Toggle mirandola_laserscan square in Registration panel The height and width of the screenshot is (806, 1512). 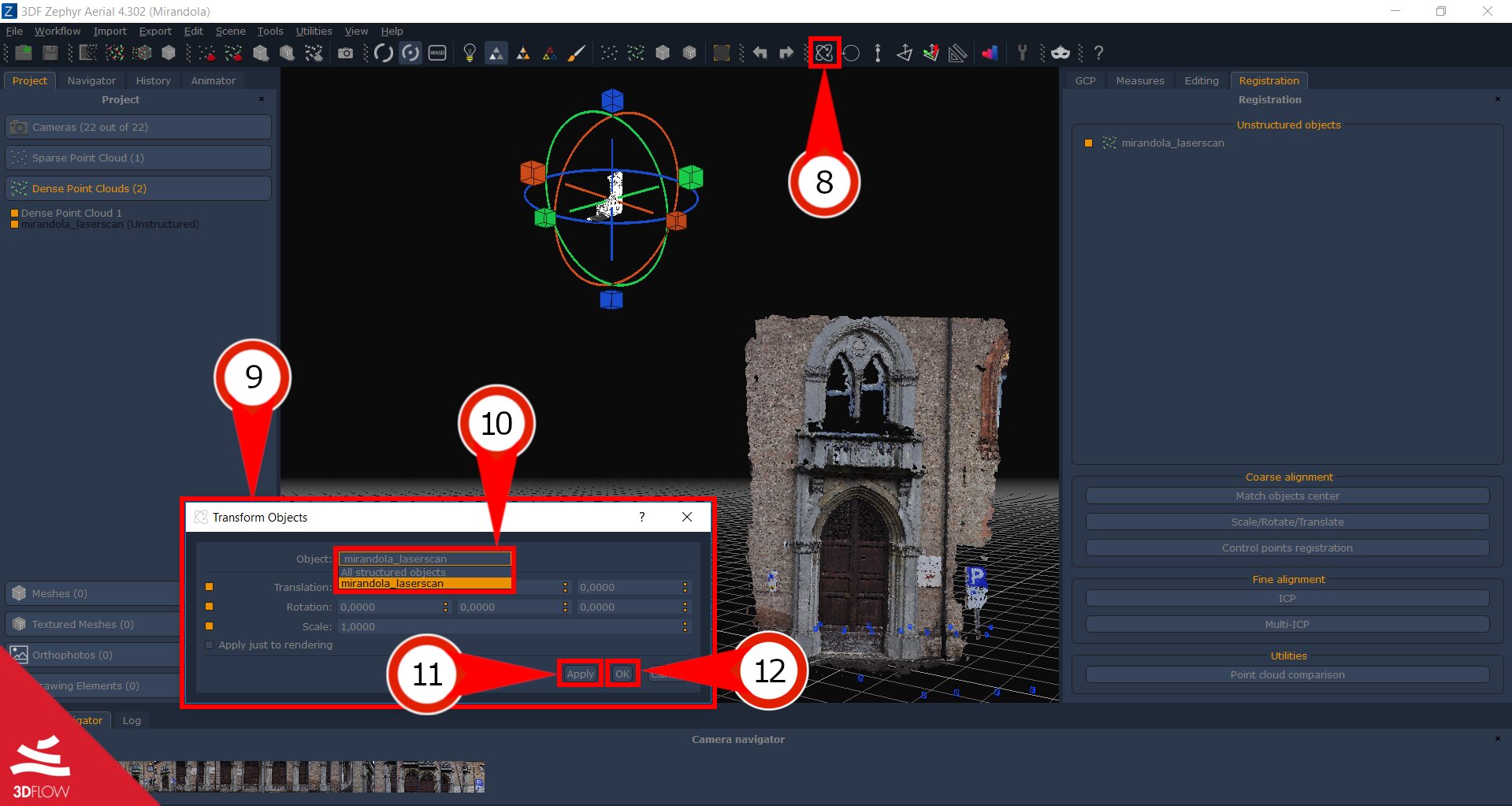pyautogui.click(x=1088, y=143)
